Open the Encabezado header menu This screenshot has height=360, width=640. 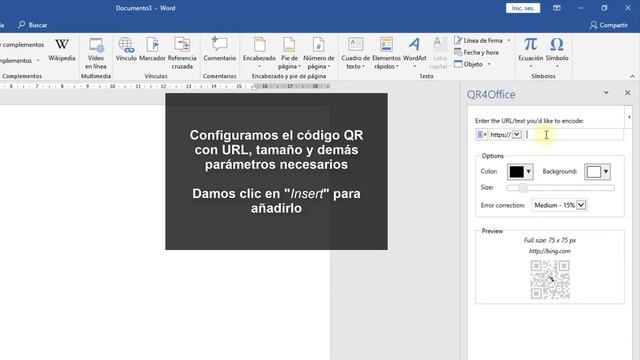coord(259,53)
